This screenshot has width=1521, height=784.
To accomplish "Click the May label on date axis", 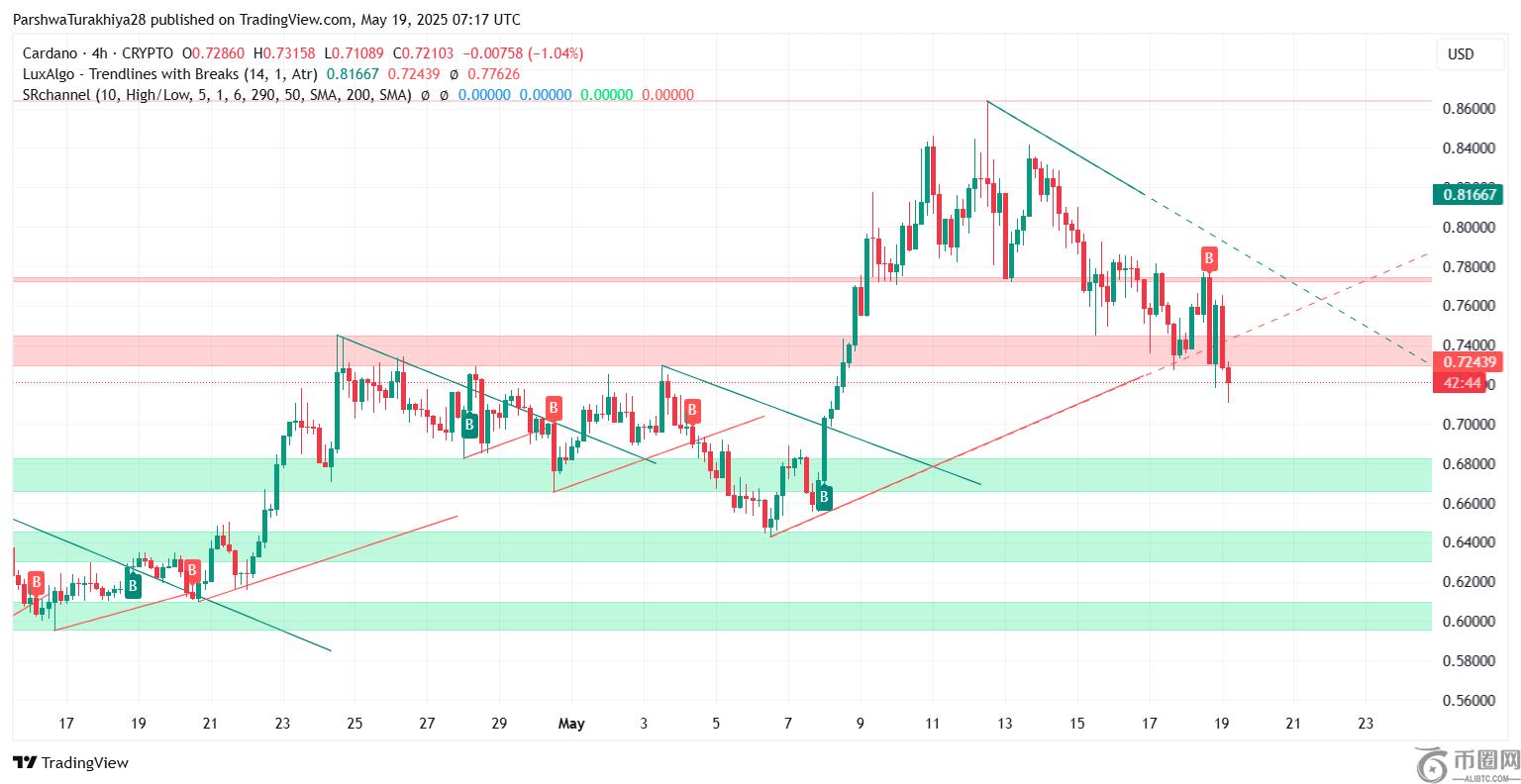I will (571, 724).
